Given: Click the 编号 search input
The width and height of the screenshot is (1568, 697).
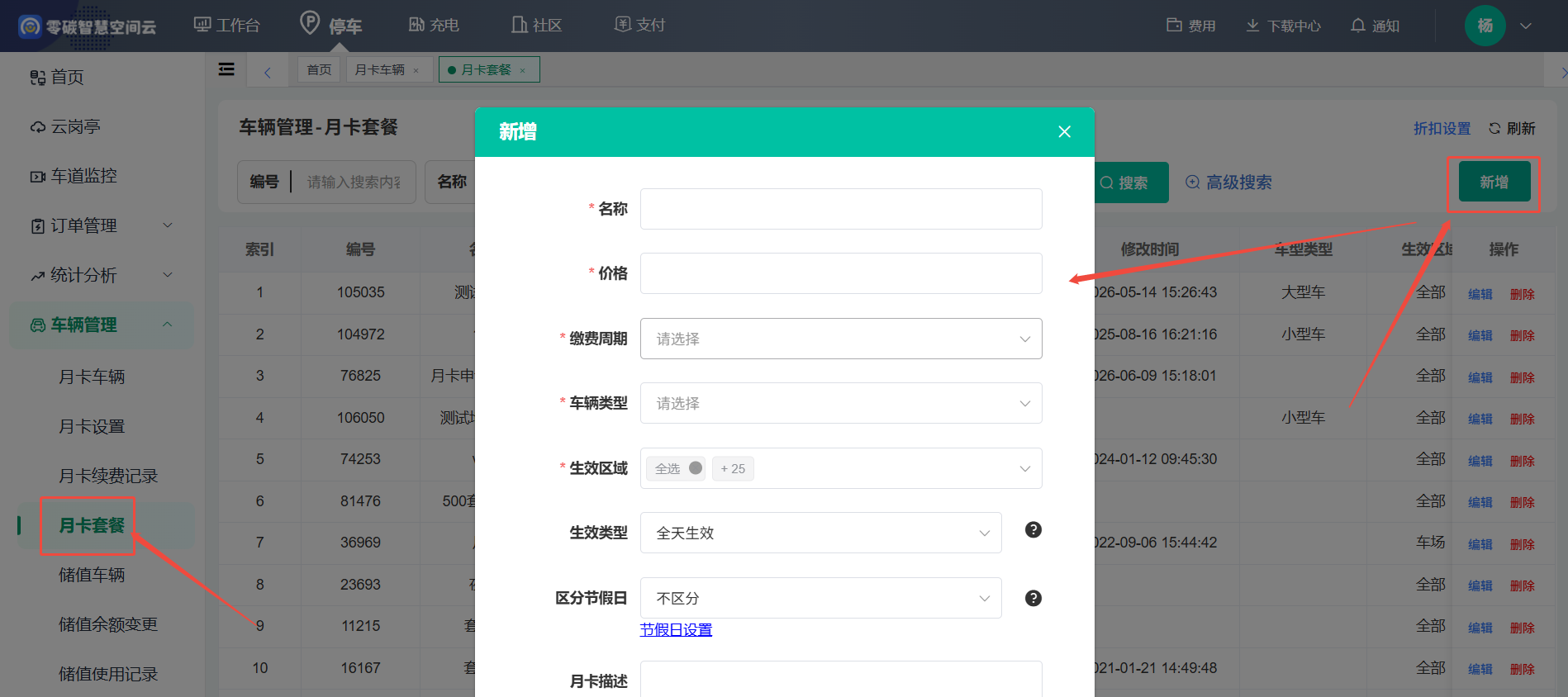Looking at the screenshot, I should (x=355, y=182).
